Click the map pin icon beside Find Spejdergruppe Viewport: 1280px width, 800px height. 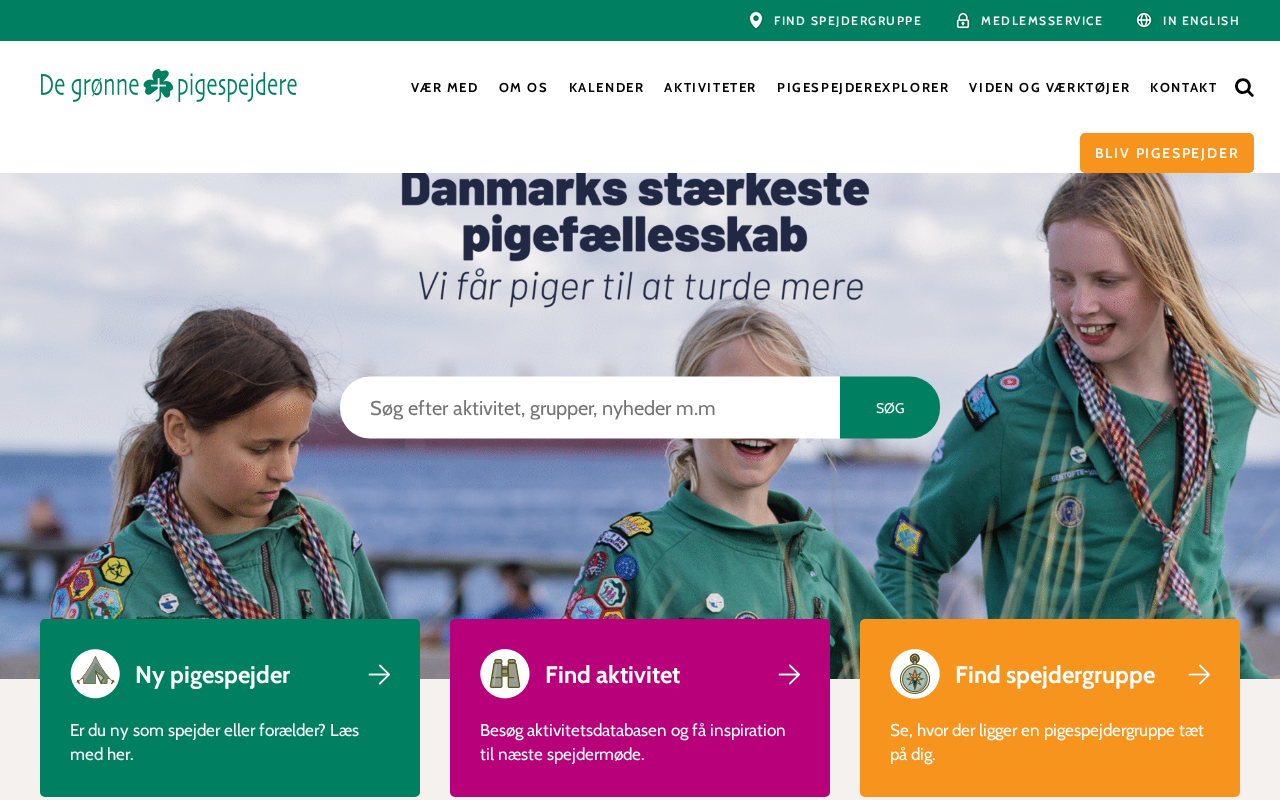(756, 20)
